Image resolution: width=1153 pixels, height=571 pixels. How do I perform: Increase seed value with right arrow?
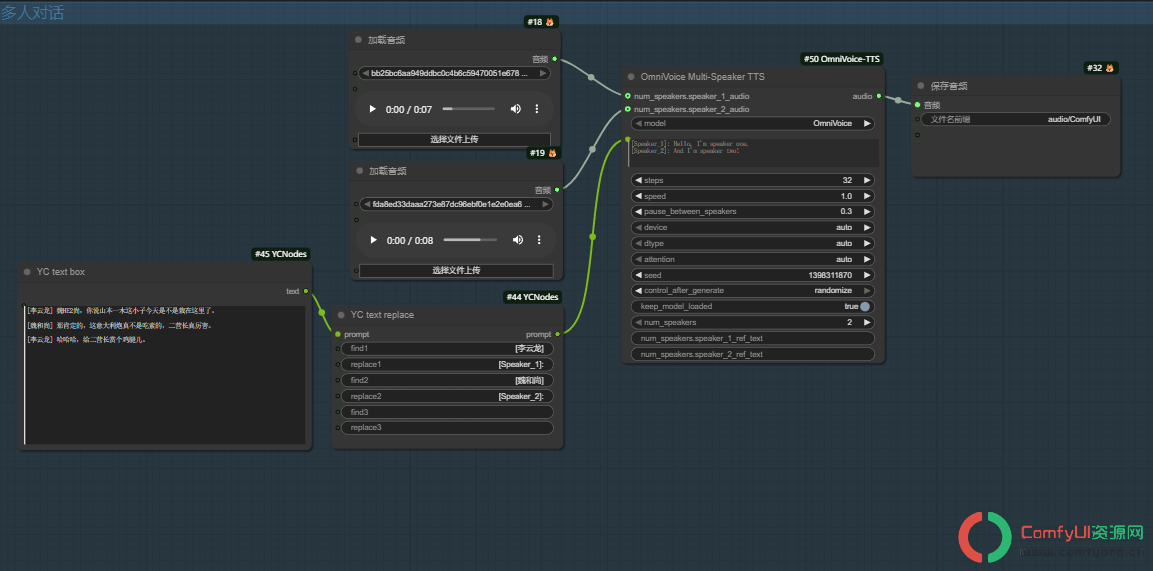pos(868,275)
